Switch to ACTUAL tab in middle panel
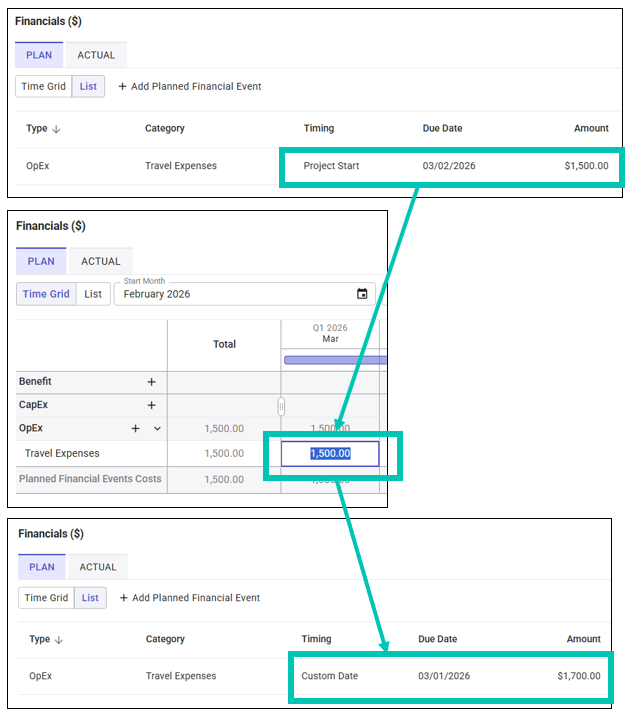 (x=100, y=262)
